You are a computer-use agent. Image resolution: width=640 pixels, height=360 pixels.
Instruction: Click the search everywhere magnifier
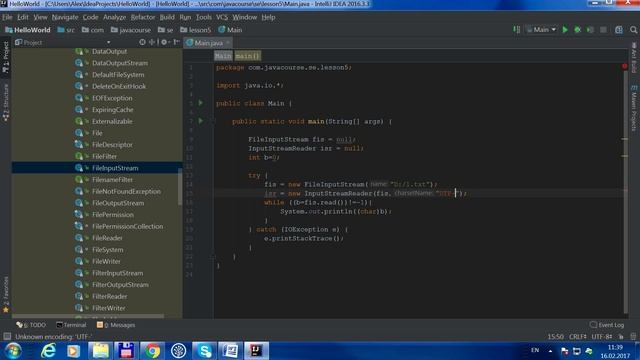pyautogui.click(x=633, y=30)
